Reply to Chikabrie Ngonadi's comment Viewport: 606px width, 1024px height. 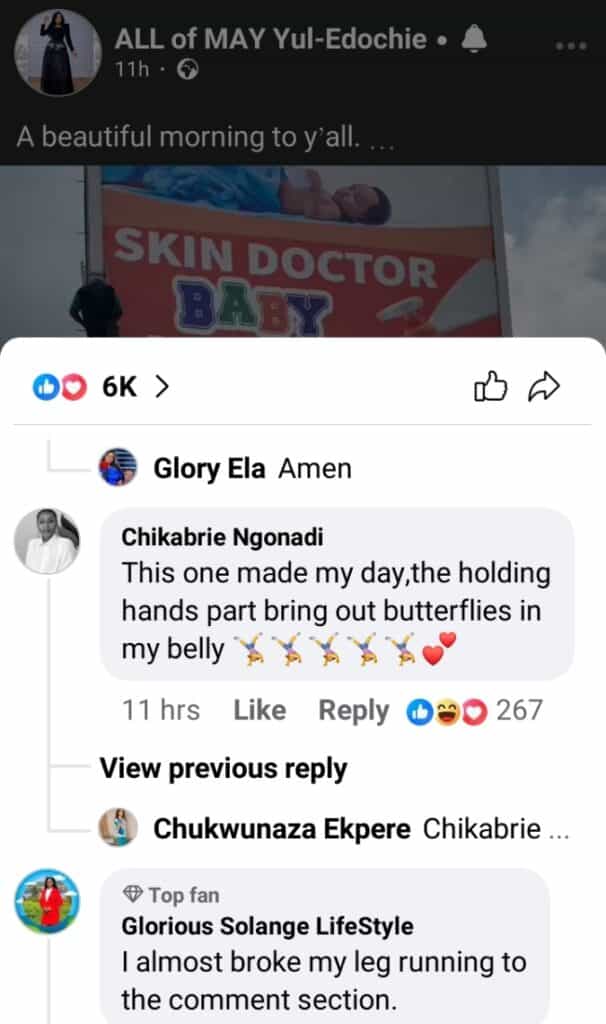coord(353,710)
